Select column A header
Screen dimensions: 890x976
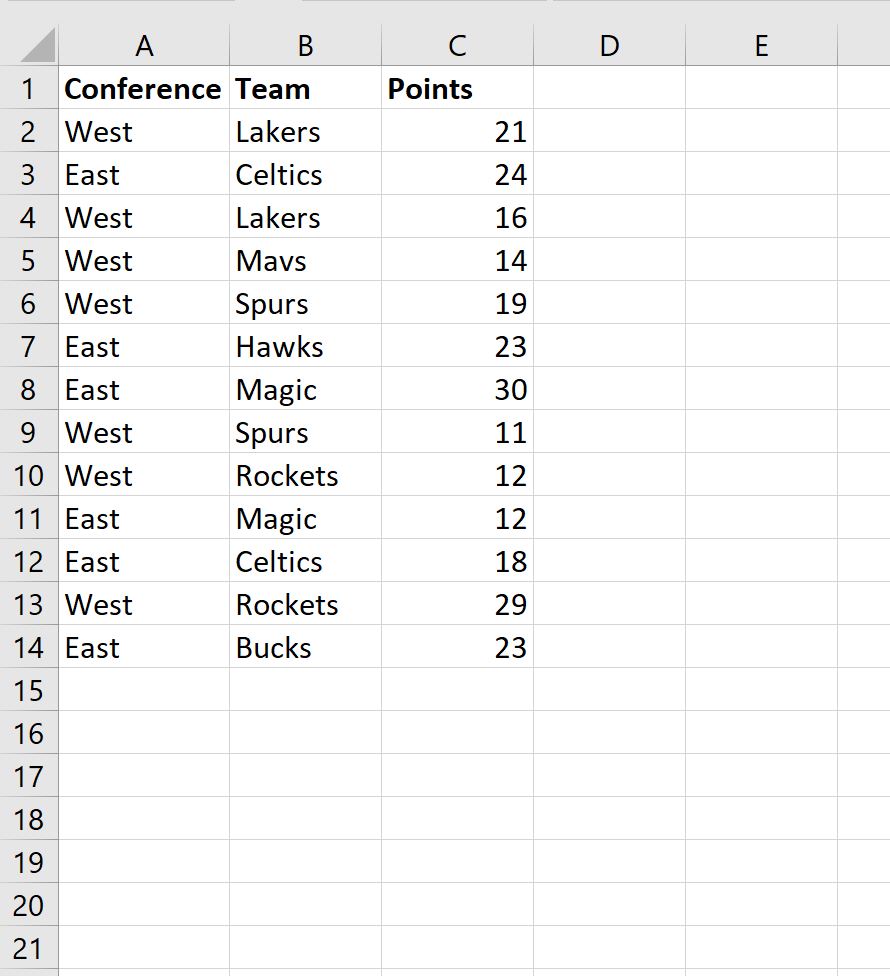(144, 45)
